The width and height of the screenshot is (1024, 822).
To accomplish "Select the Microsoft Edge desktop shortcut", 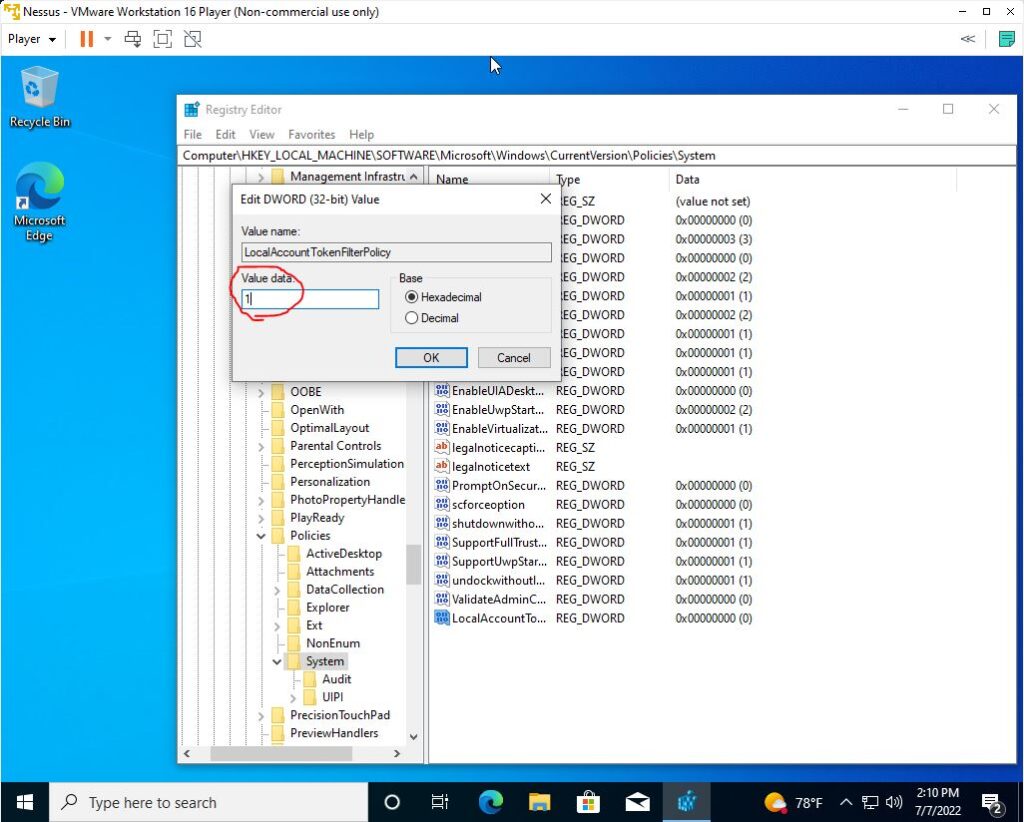I will tap(39, 201).
